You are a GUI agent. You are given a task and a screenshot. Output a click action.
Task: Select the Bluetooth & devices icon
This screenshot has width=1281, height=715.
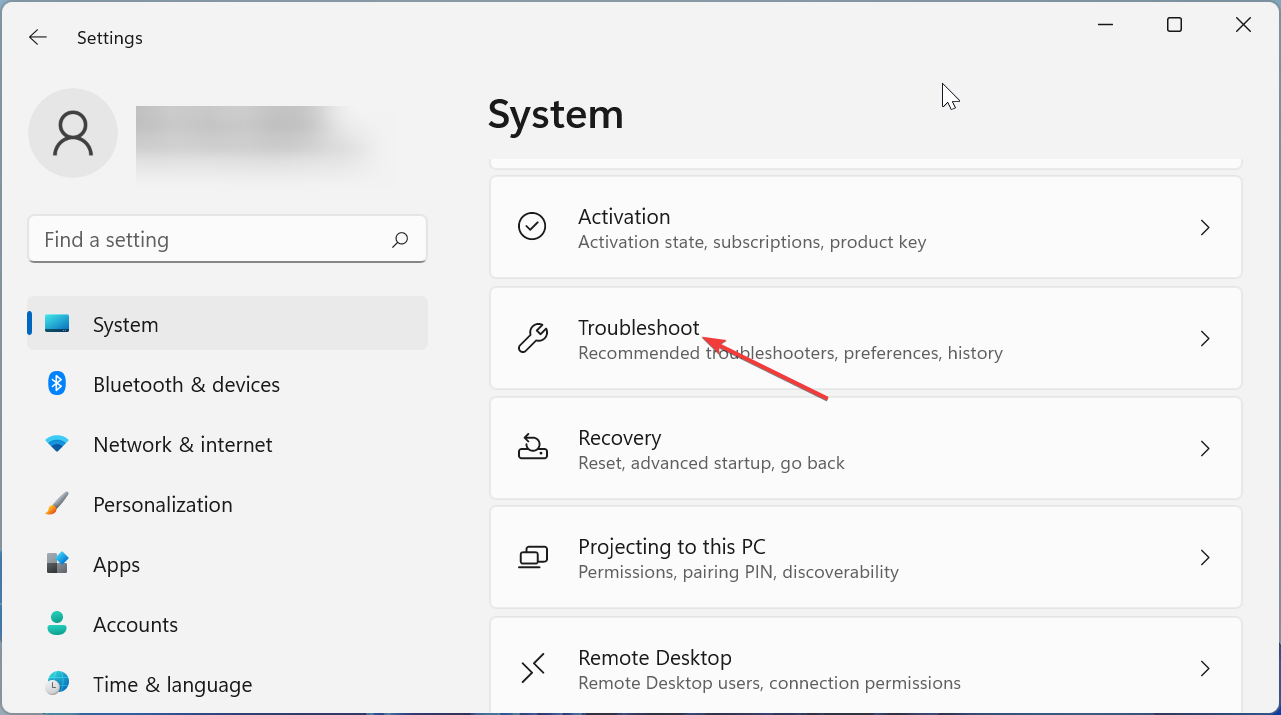(x=57, y=384)
